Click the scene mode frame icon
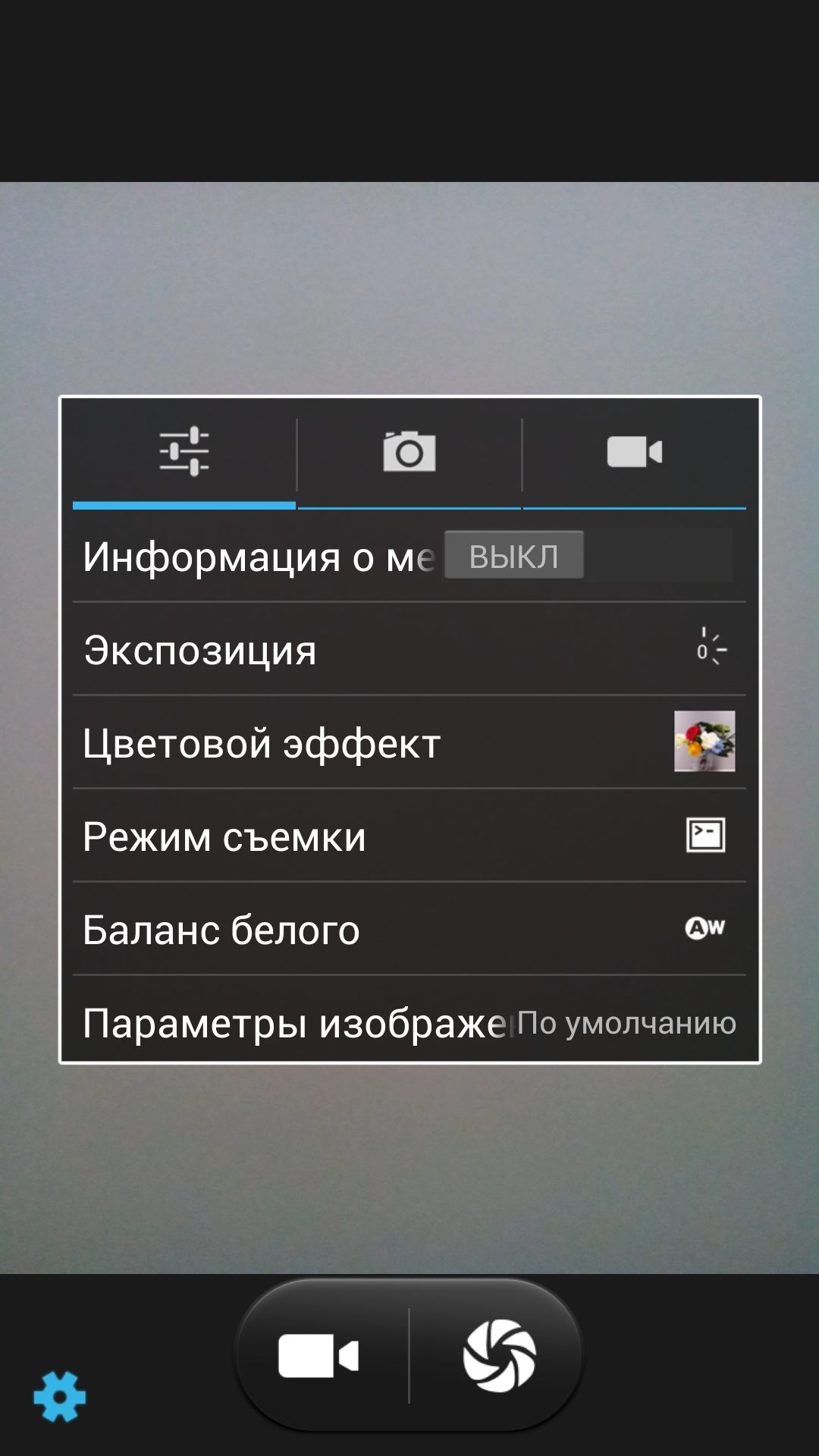This screenshot has height=1456, width=819. (705, 835)
